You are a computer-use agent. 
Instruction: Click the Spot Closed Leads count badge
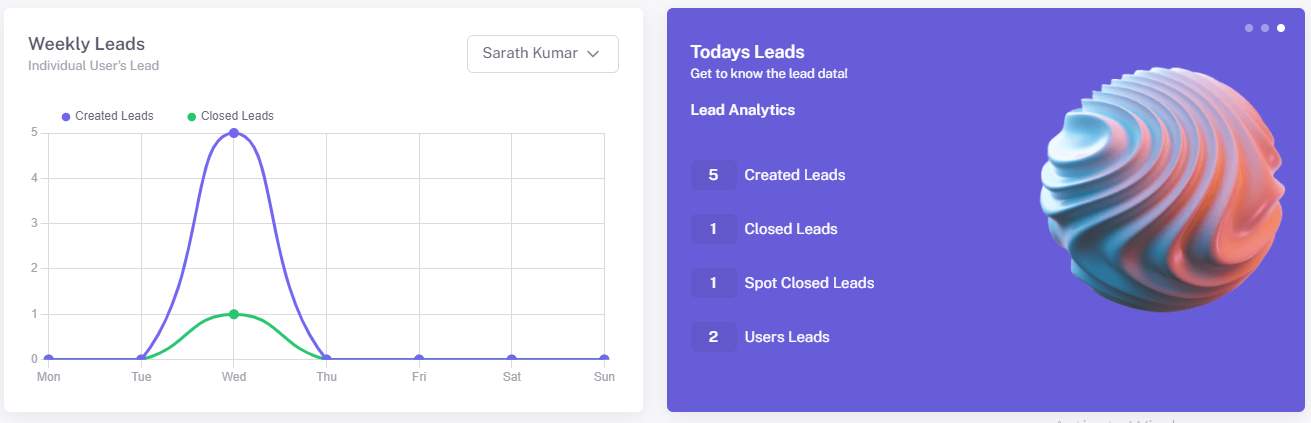click(713, 283)
